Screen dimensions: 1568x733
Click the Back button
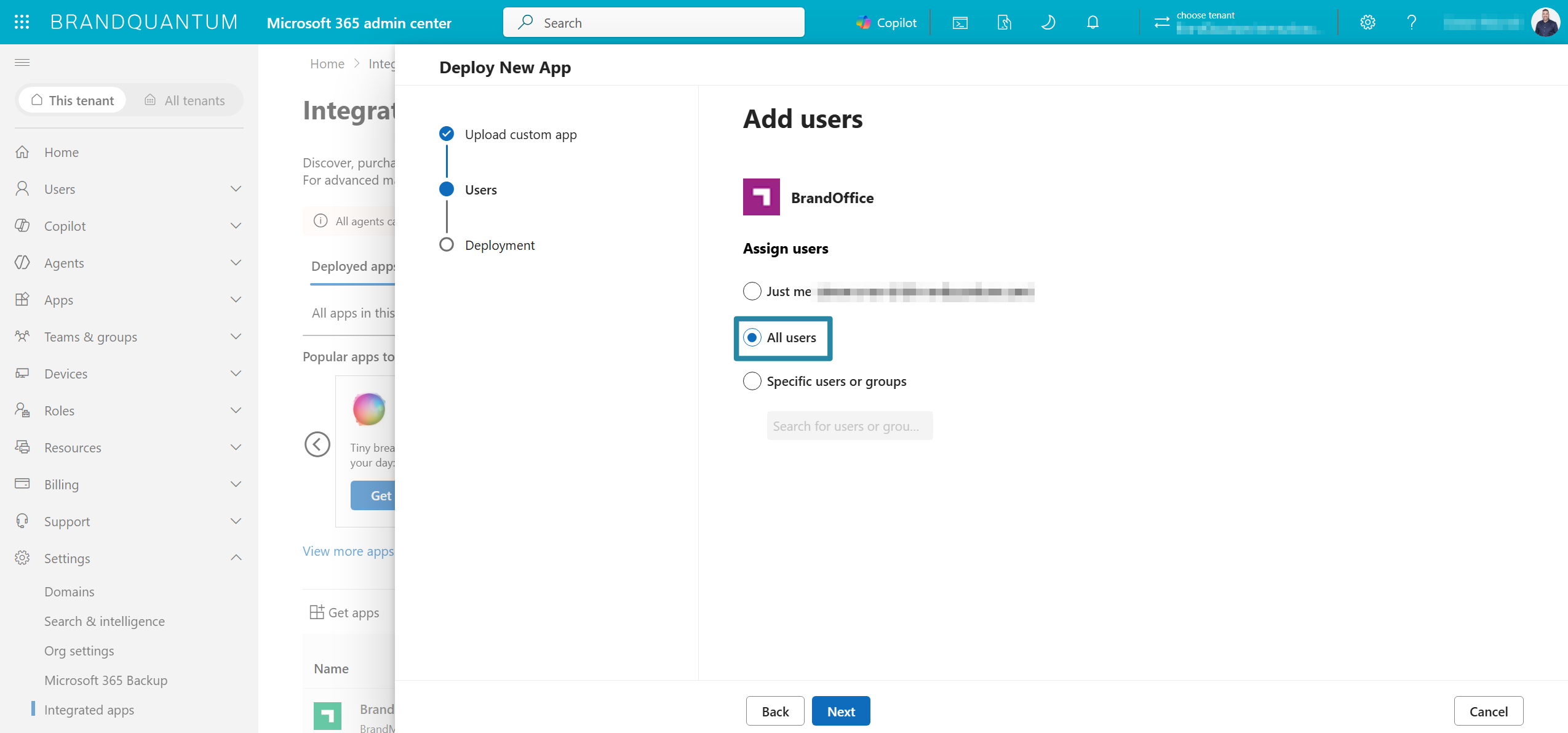coord(775,711)
